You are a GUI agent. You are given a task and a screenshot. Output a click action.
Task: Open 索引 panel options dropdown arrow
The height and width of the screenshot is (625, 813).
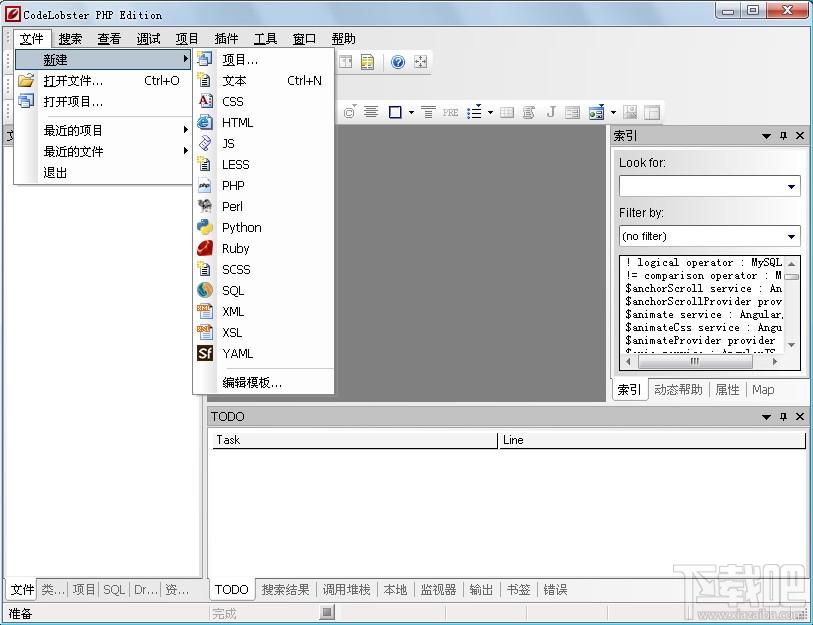pos(766,136)
